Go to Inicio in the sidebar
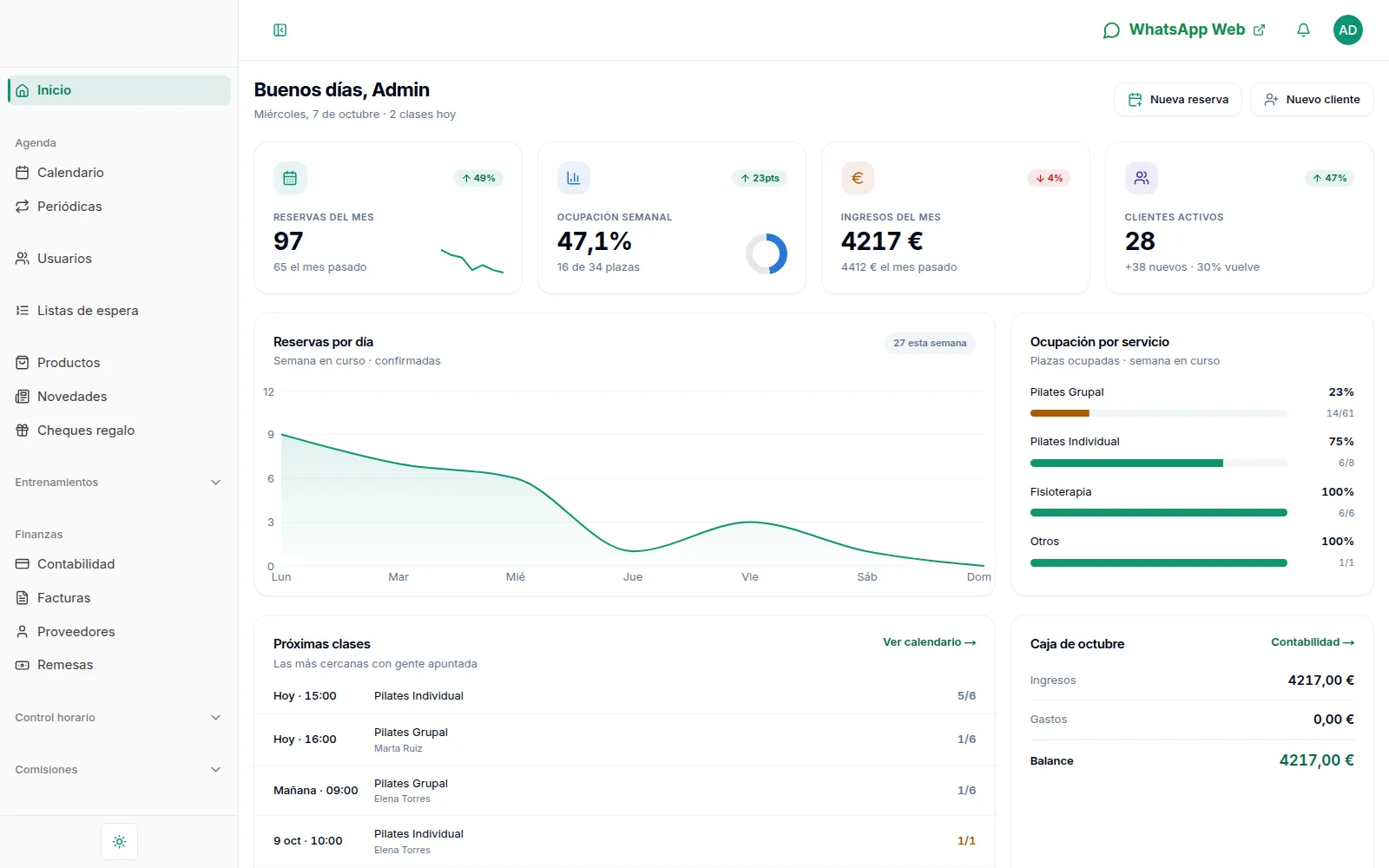This screenshot has height=868, width=1389. click(119, 90)
